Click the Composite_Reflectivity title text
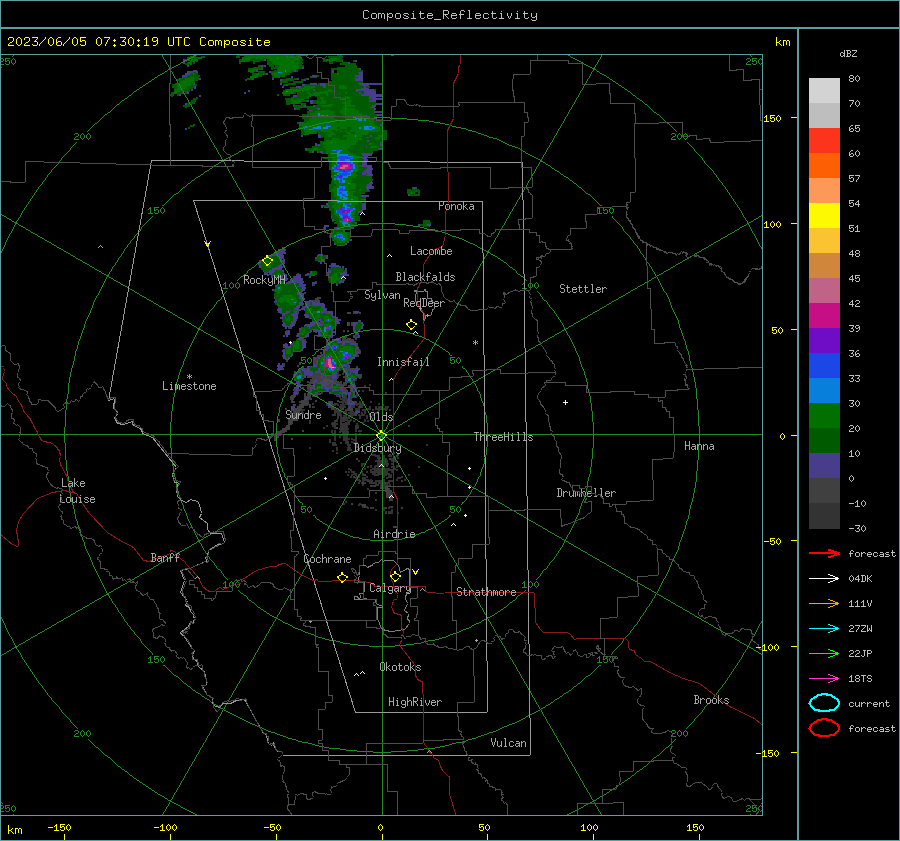 click(450, 15)
